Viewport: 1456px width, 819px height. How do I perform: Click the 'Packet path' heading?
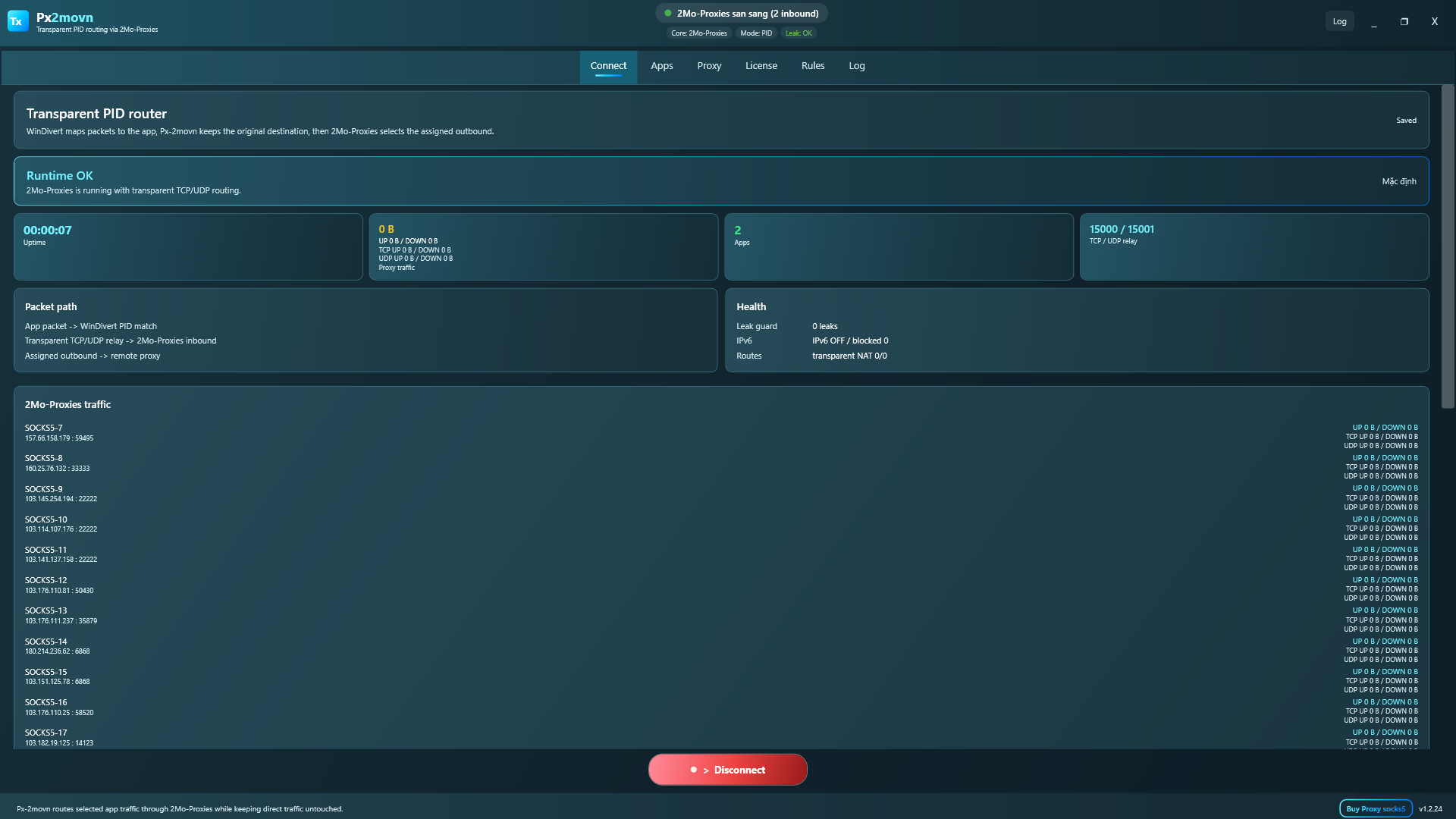click(51, 307)
